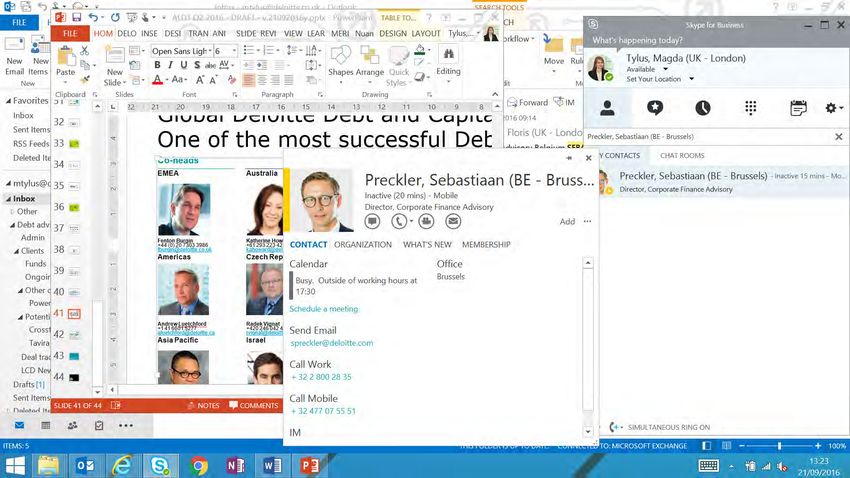Click spreckler@deloitte.com email link
Viewport: 850px width, 478px height.
click(x=332, y=343)
